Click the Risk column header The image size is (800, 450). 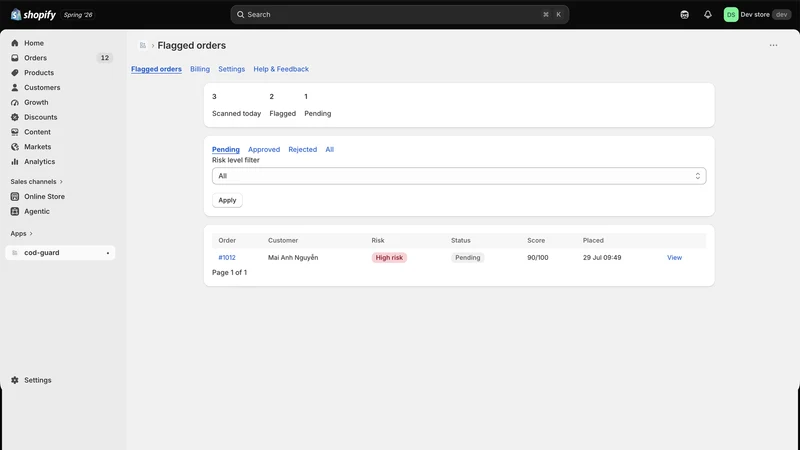tap(378, 240)
